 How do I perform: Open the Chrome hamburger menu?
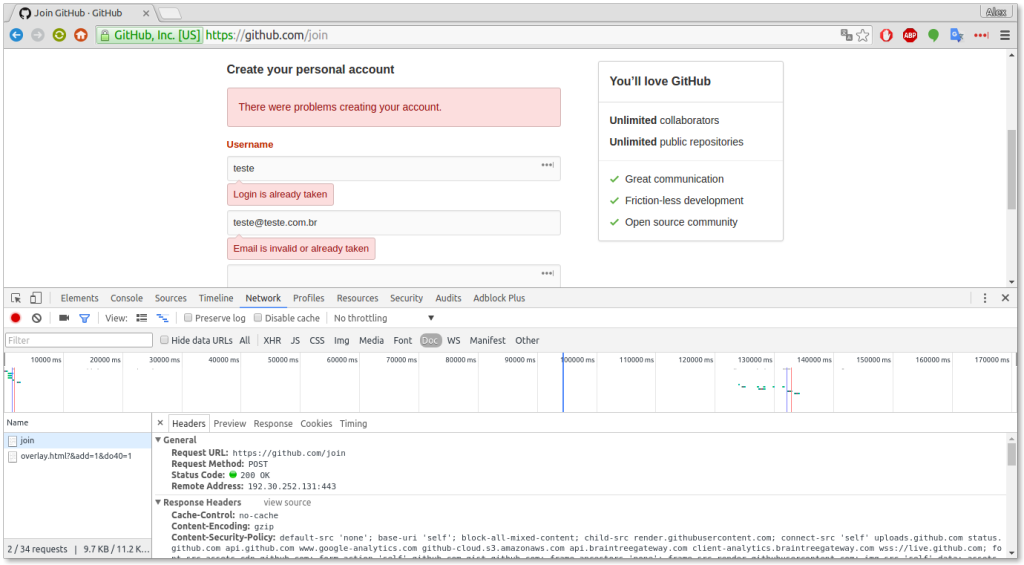pyautogui.click(x=1005, y=35)
